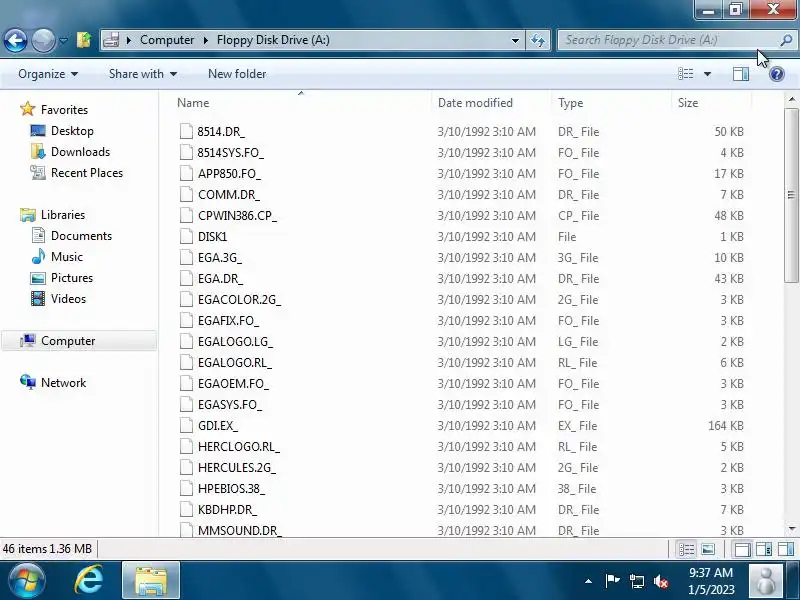Click the HERCULES.2G_ file name
Viewport: 800px width, 600px height.
click(237, 467)
